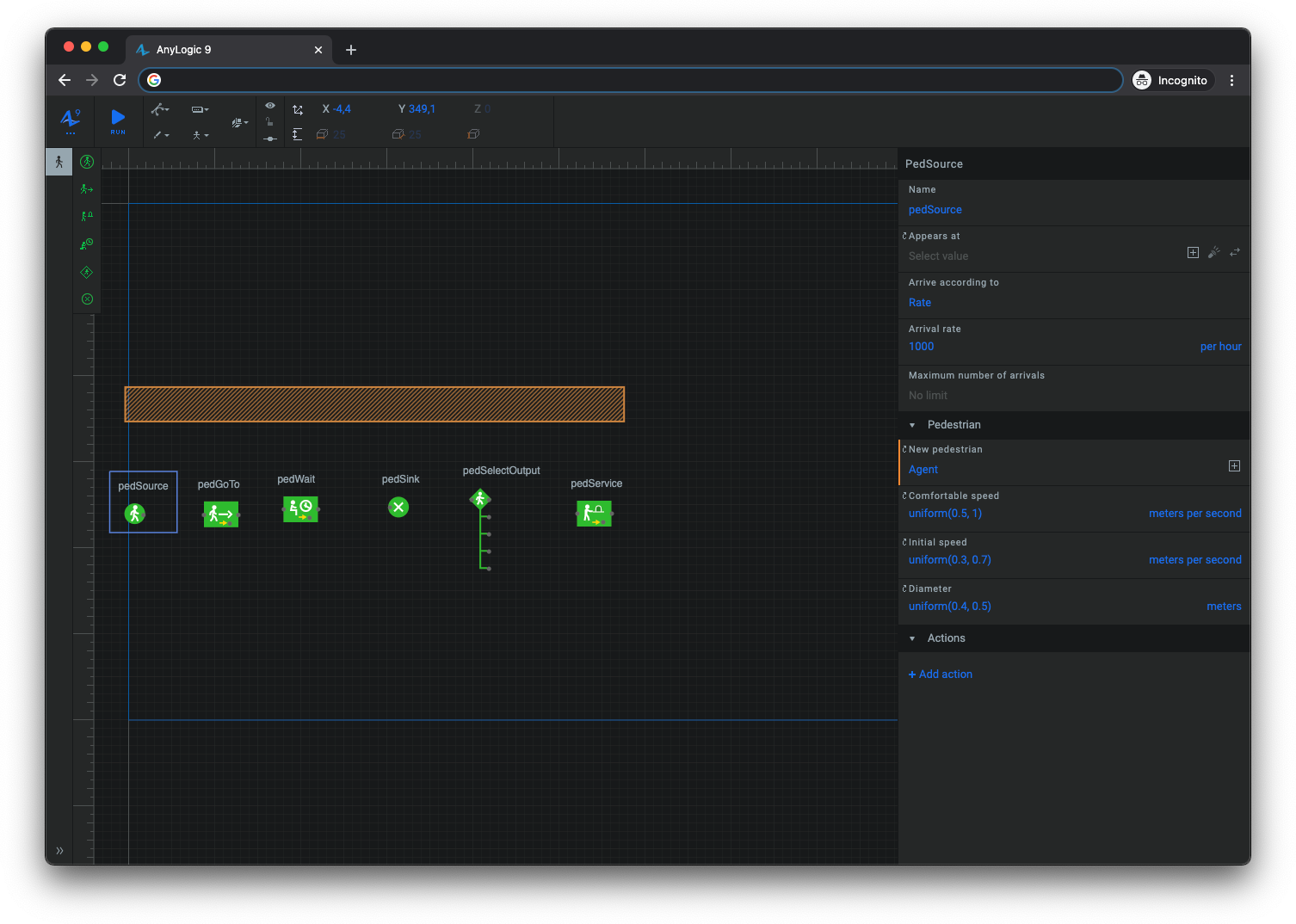Viewport: 1296px width, 924px height.
Task: Select the pedWait block on canvas
Action: (300, 509)
